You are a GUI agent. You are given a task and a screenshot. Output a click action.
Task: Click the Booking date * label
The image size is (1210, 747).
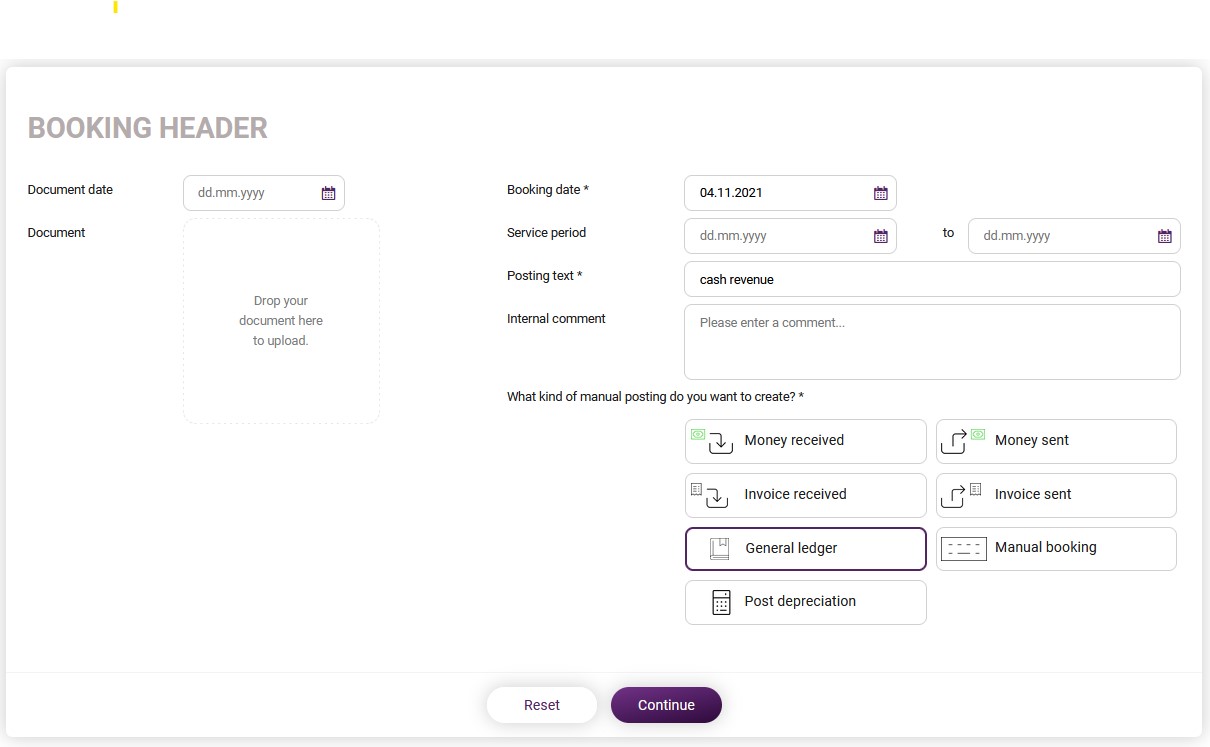tap(548, 190)
